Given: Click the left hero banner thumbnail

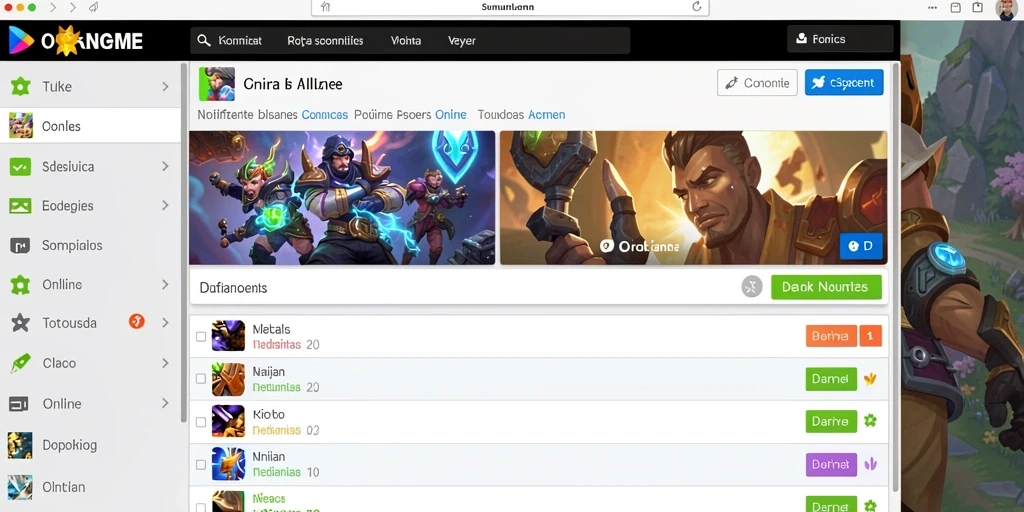Looking at the screenshot, I should [342, 197].
